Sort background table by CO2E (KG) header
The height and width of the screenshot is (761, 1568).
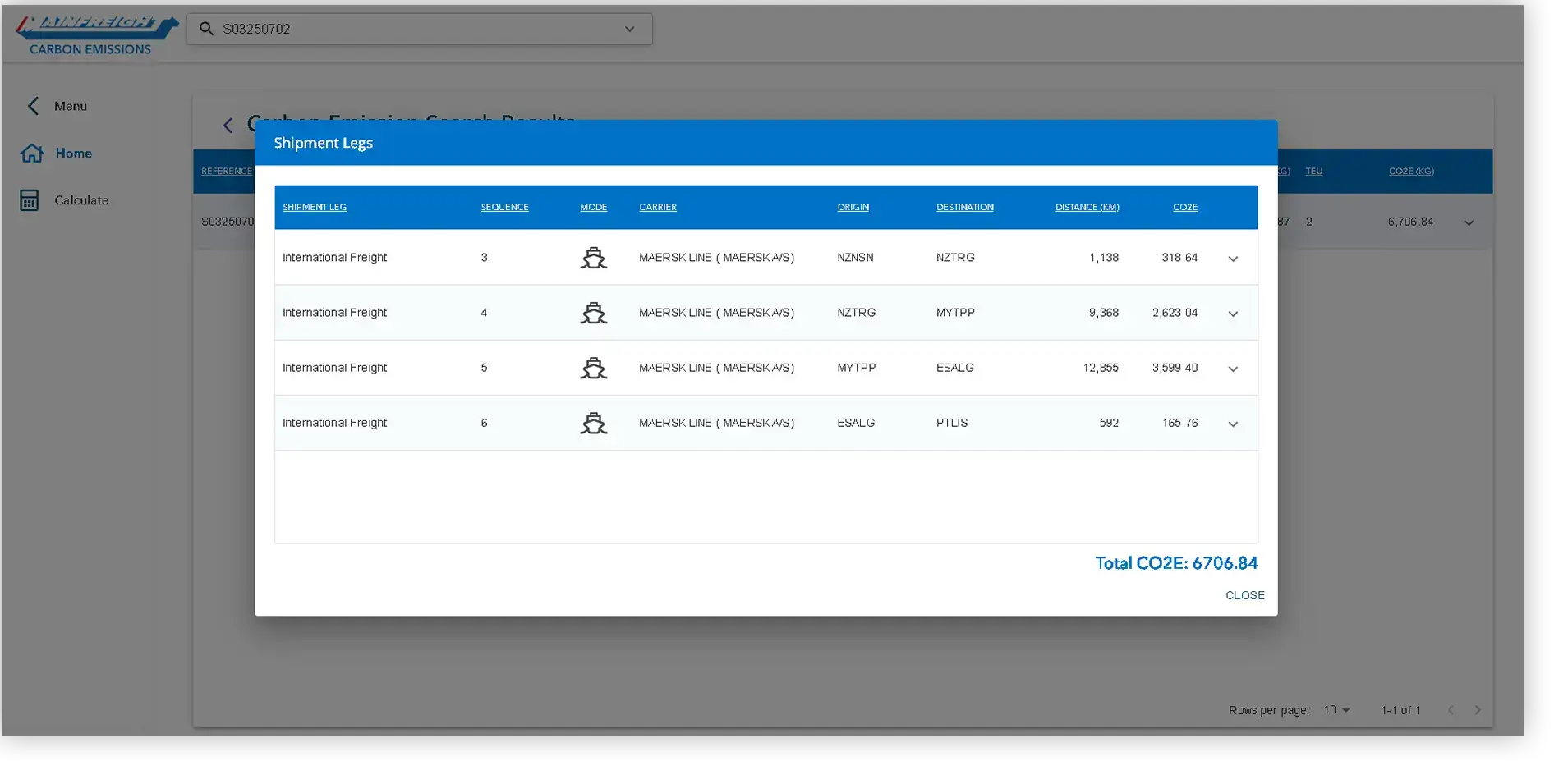click(1411, 172)
